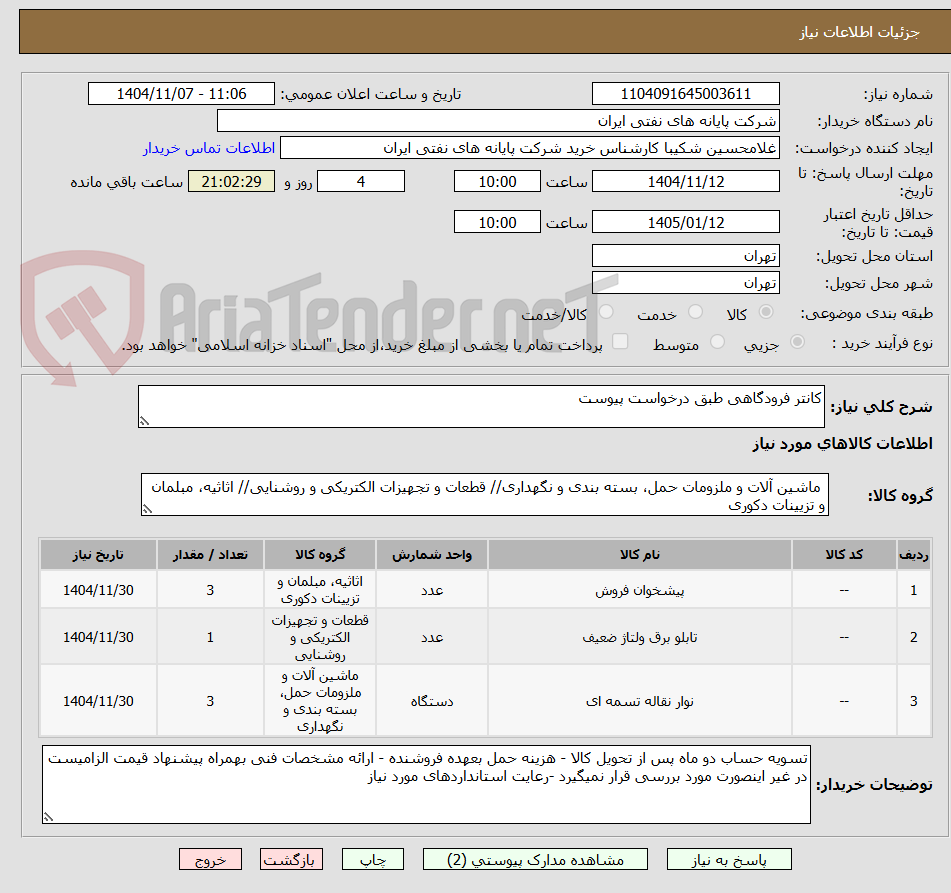Click the general description text area 'کانتر فرودگاهی'
Viewport: 951px width, 893px height.
tap(481, 406)
